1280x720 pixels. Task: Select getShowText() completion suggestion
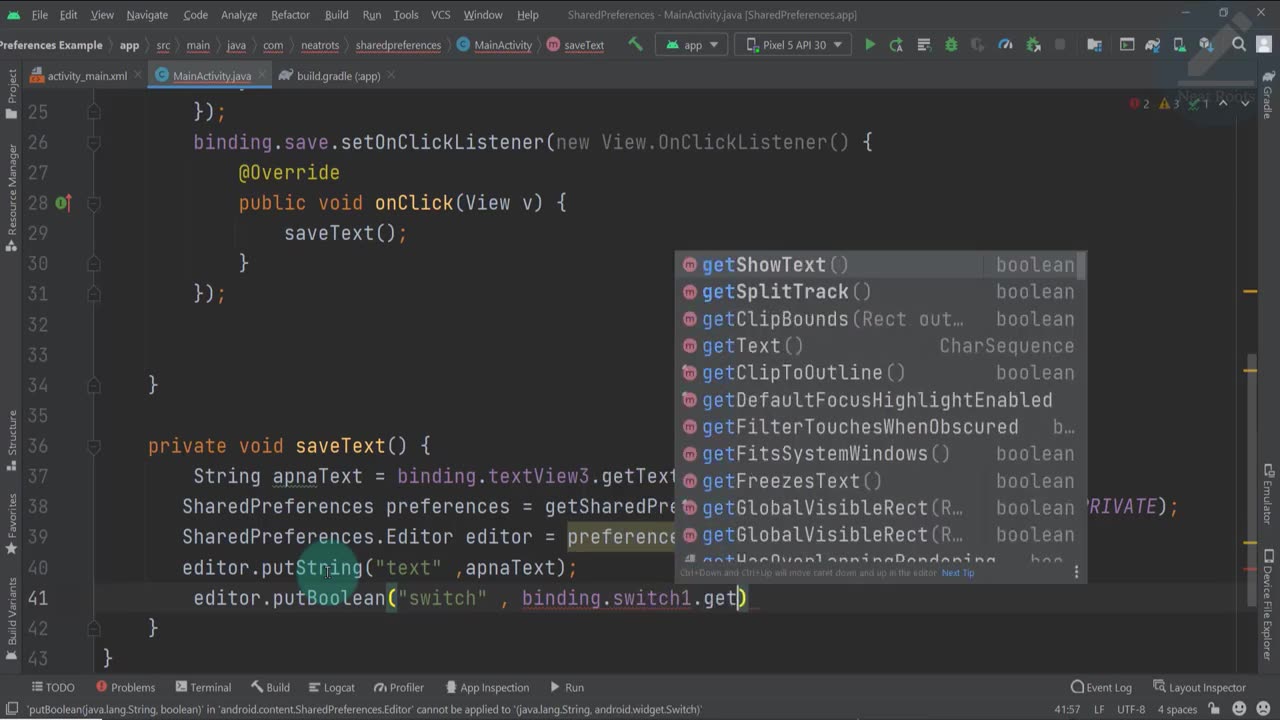pos(880,265)
